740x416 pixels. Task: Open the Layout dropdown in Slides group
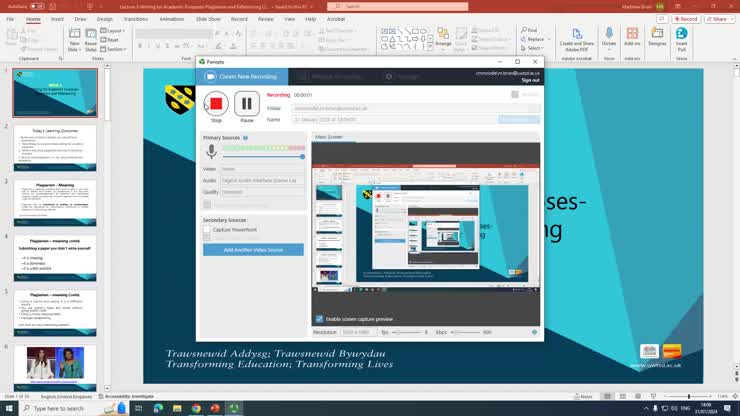[x=114, y=31]
